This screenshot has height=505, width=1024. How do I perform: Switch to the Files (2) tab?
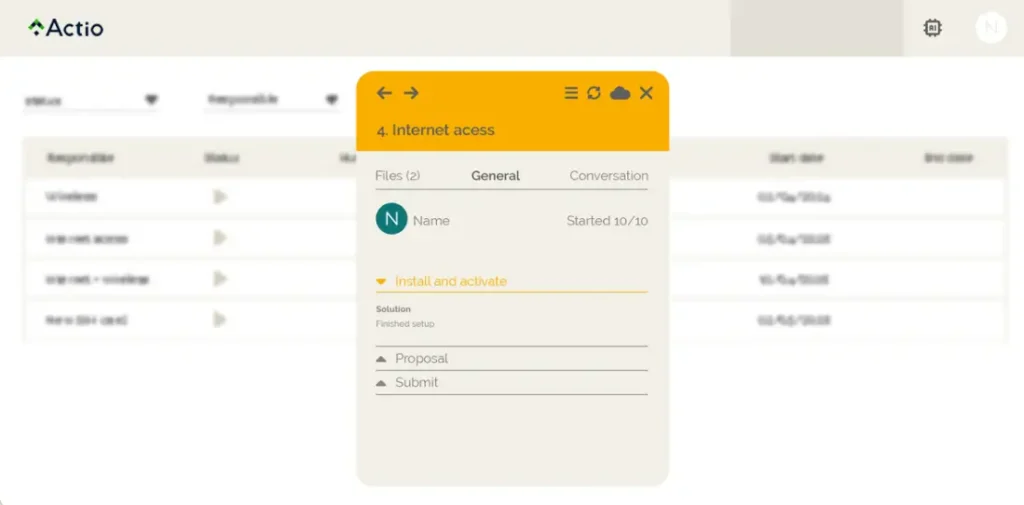pyautogui.click(x=397, y=175)
